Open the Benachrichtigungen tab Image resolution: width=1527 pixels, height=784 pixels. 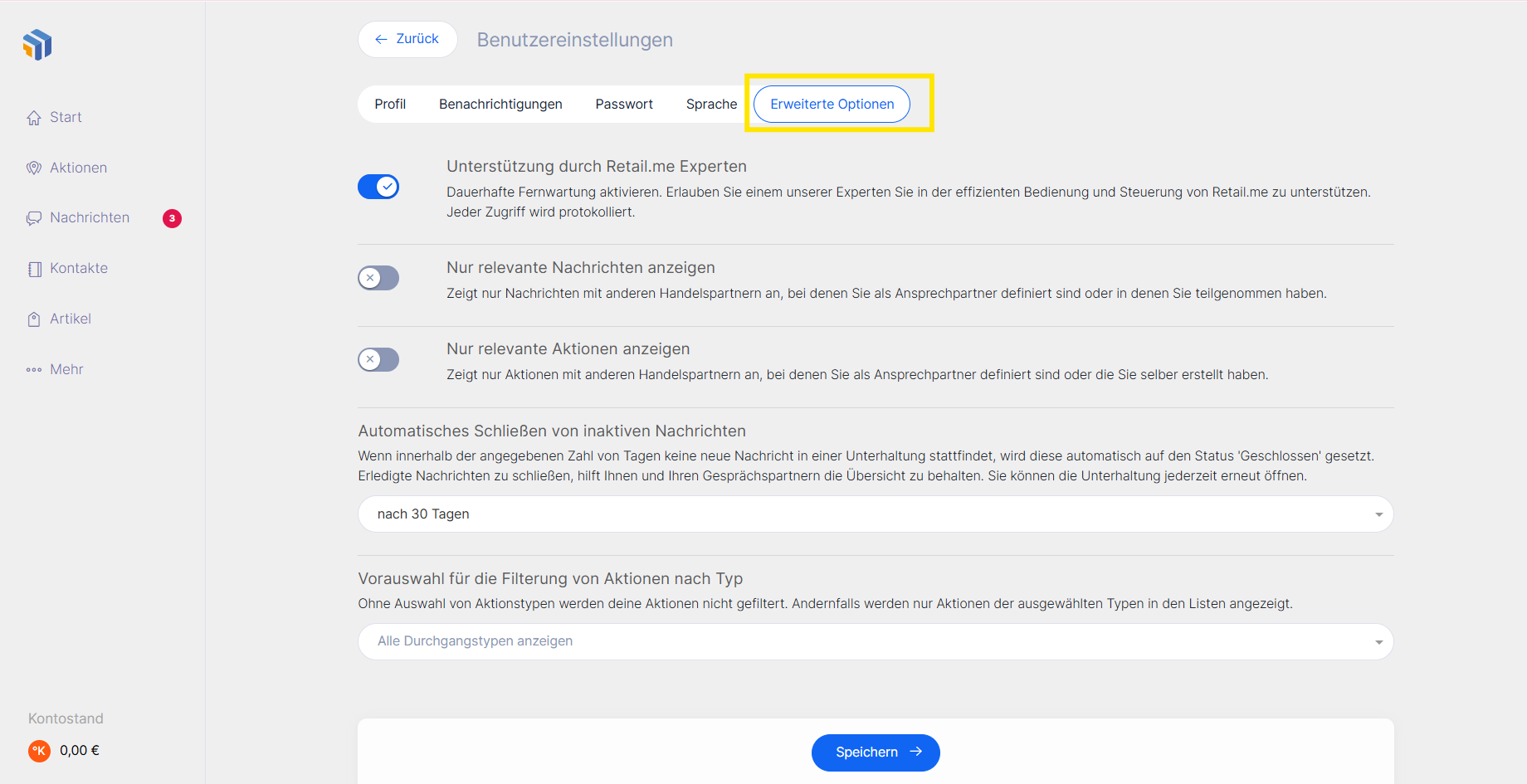click(500, 105)
